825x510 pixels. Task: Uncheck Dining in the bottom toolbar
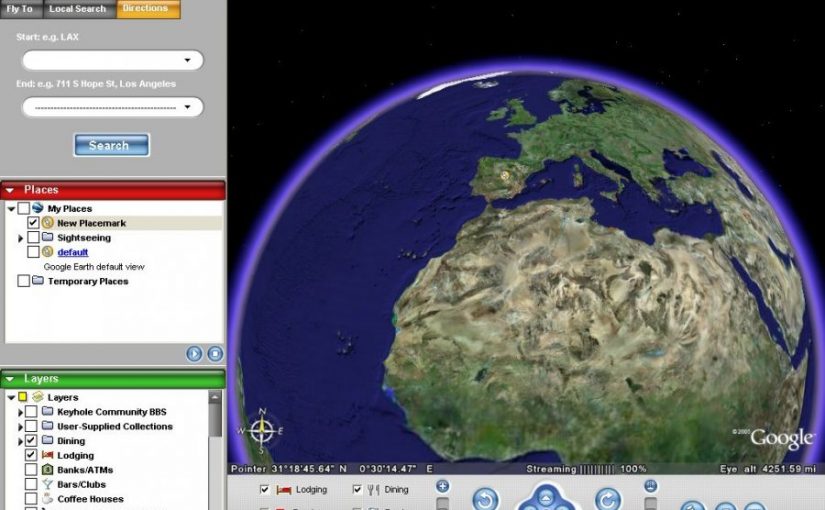pos(357,490)
